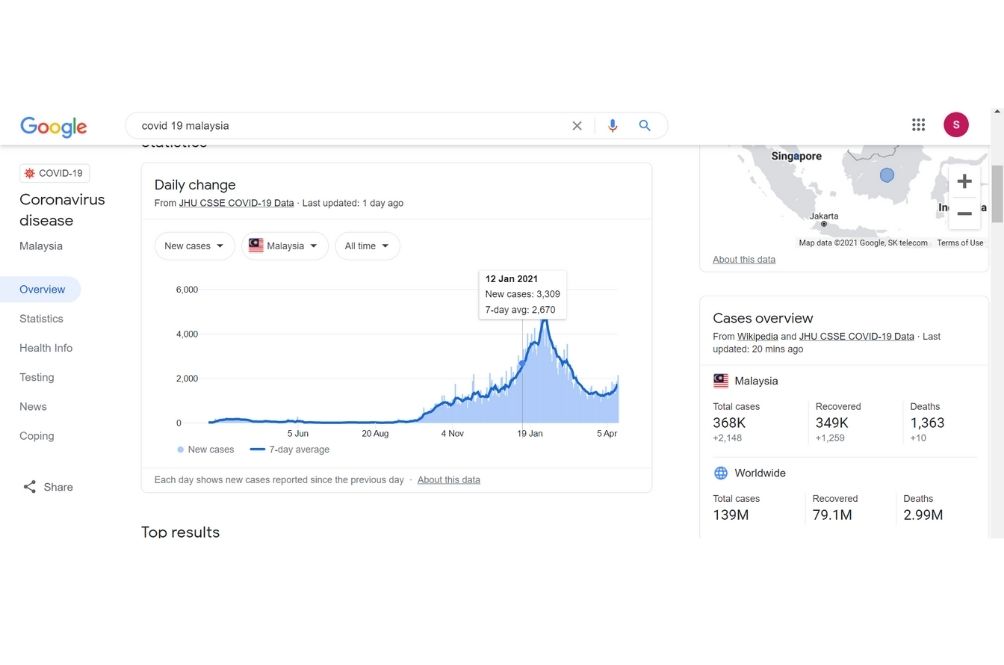Open the Testing sidebar item
This screenshot has height=665, width=1004.
click(x=37, y=377)
